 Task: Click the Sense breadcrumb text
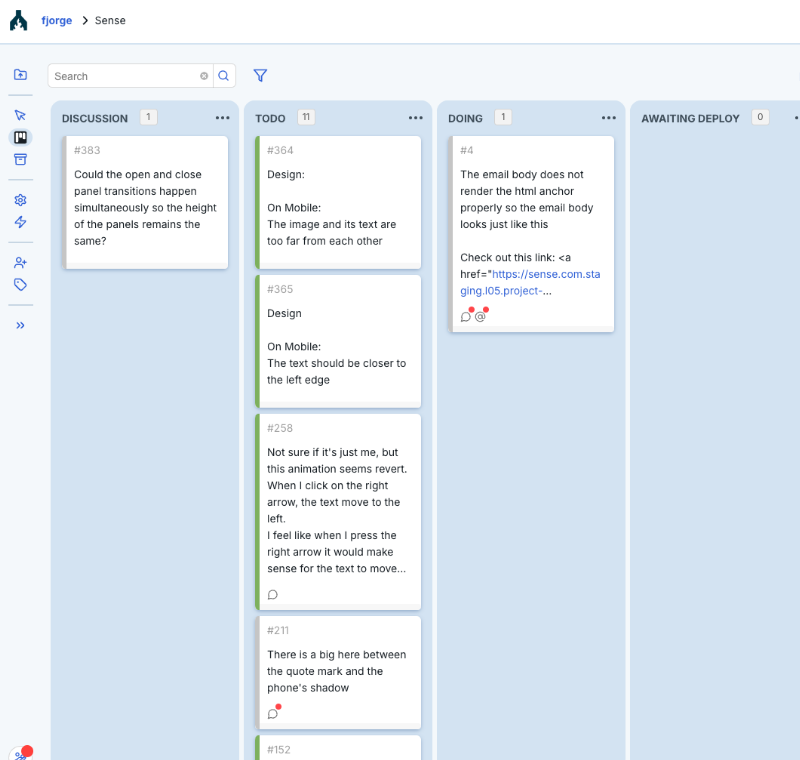click(110, 20)
